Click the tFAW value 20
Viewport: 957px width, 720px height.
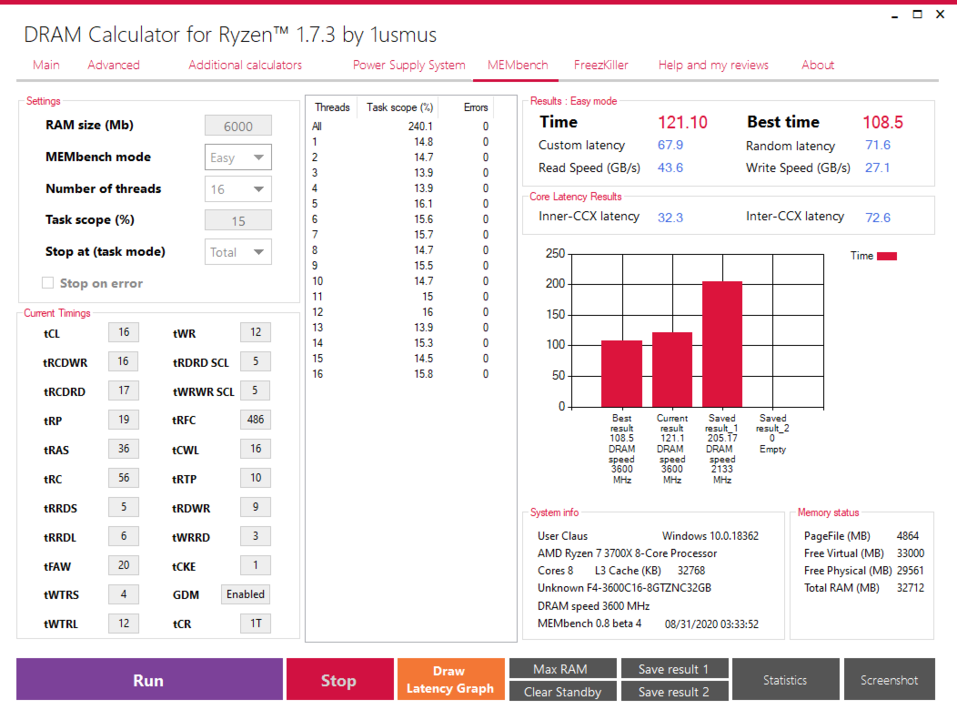click(123, 565)
